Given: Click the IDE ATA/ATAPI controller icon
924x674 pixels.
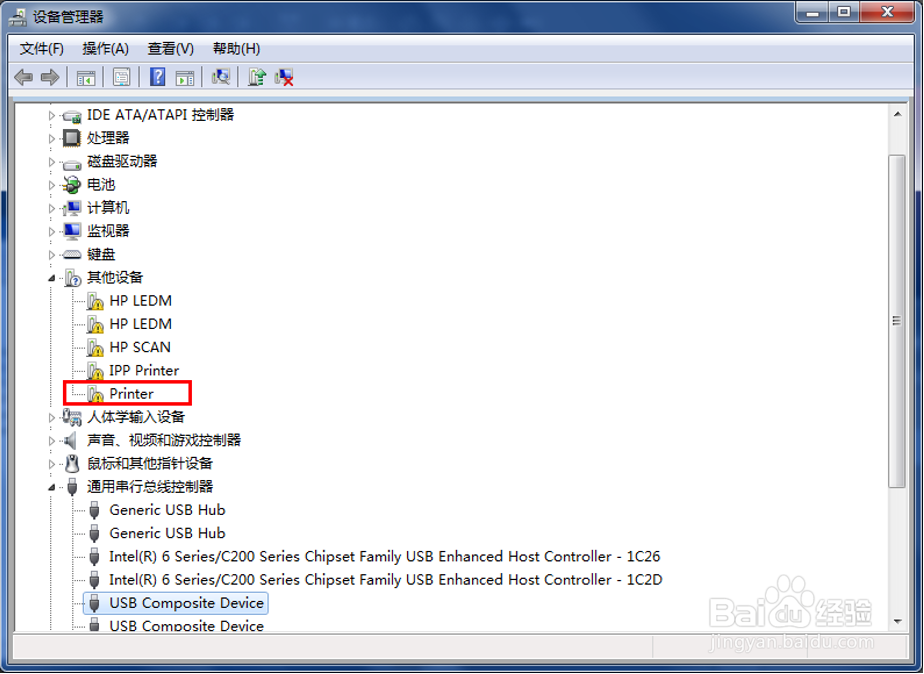Looking at the screenshot, I should [72, 115].
